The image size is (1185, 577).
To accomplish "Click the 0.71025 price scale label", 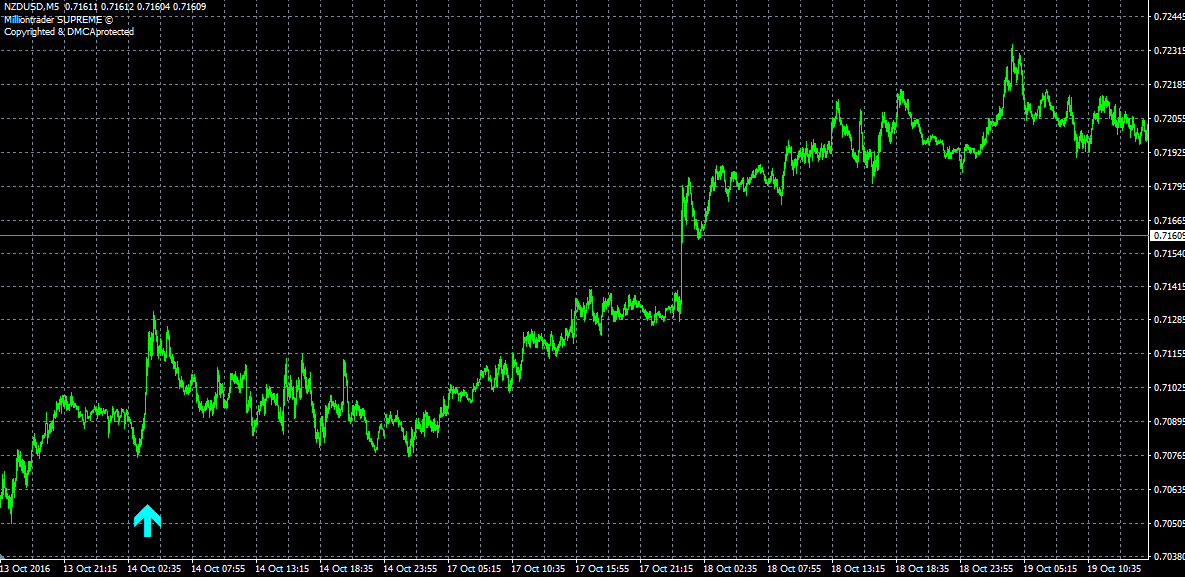I will click(x=1170, y=388).
